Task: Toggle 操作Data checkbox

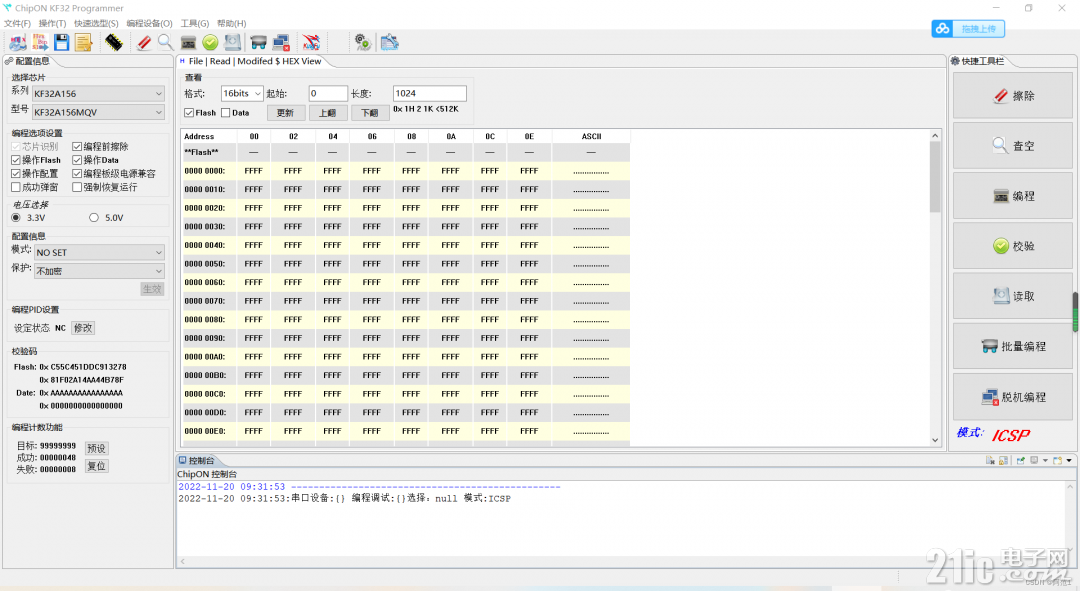Action: point(77,160)
